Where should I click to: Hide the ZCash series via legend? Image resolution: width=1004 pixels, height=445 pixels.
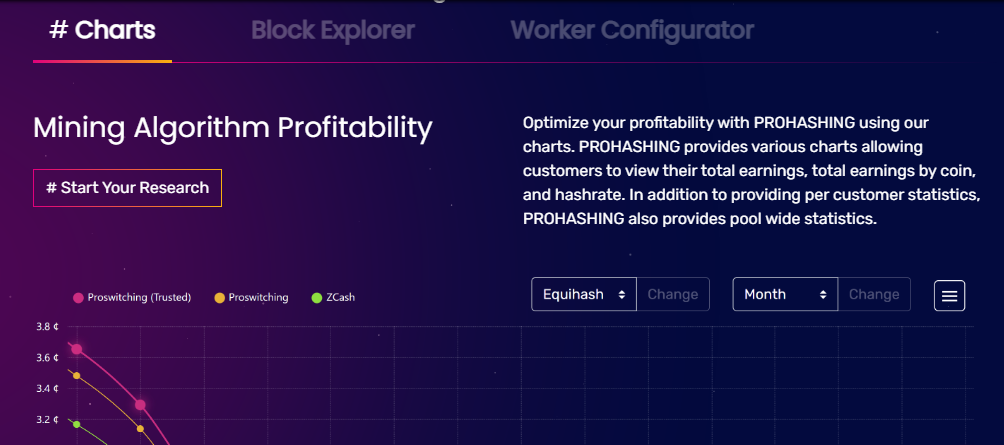coord(333,297)
